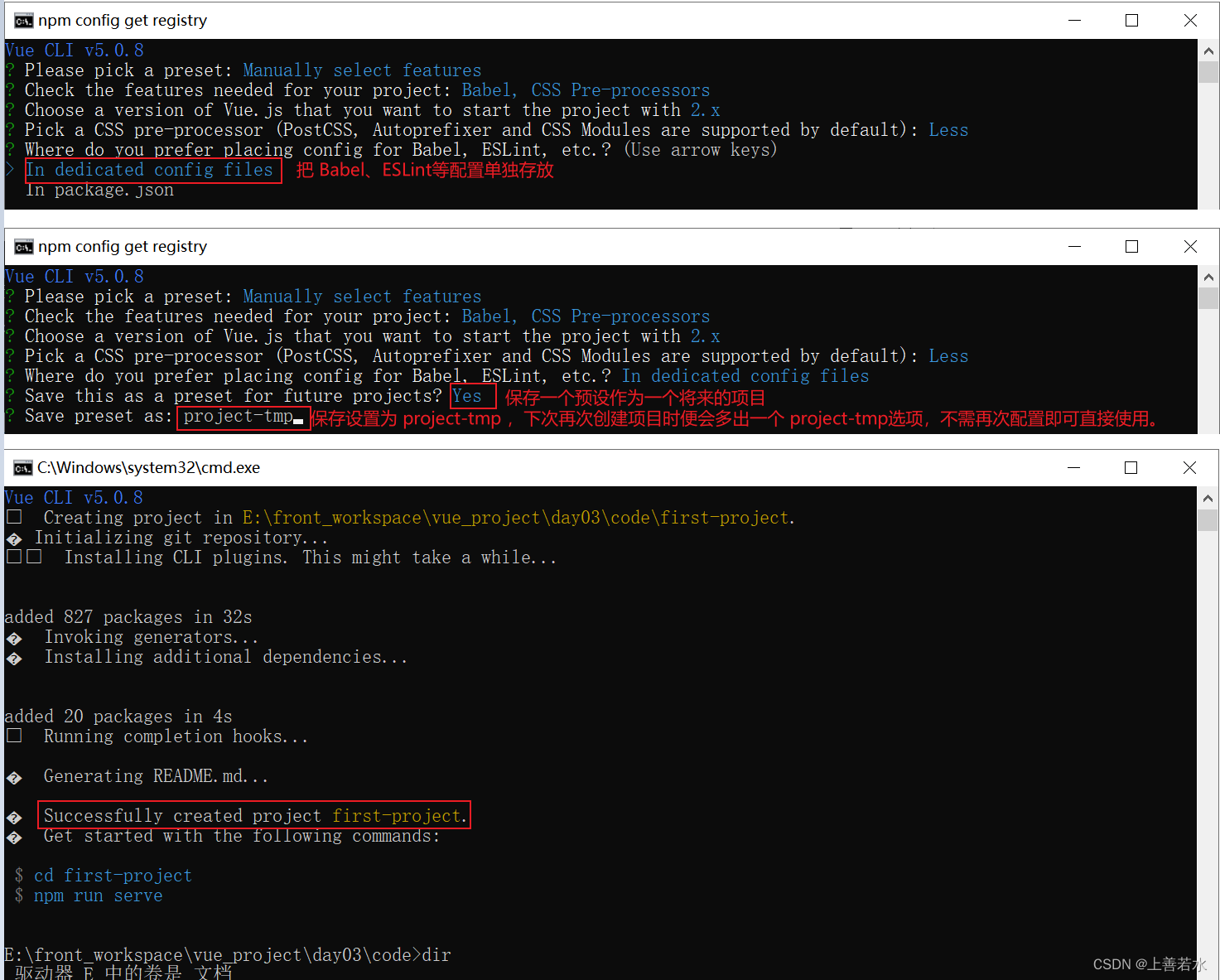Click the top window title 'npm config get registry'
Viewport: 1220px width, 980px height.
click(x=123, y=21)
